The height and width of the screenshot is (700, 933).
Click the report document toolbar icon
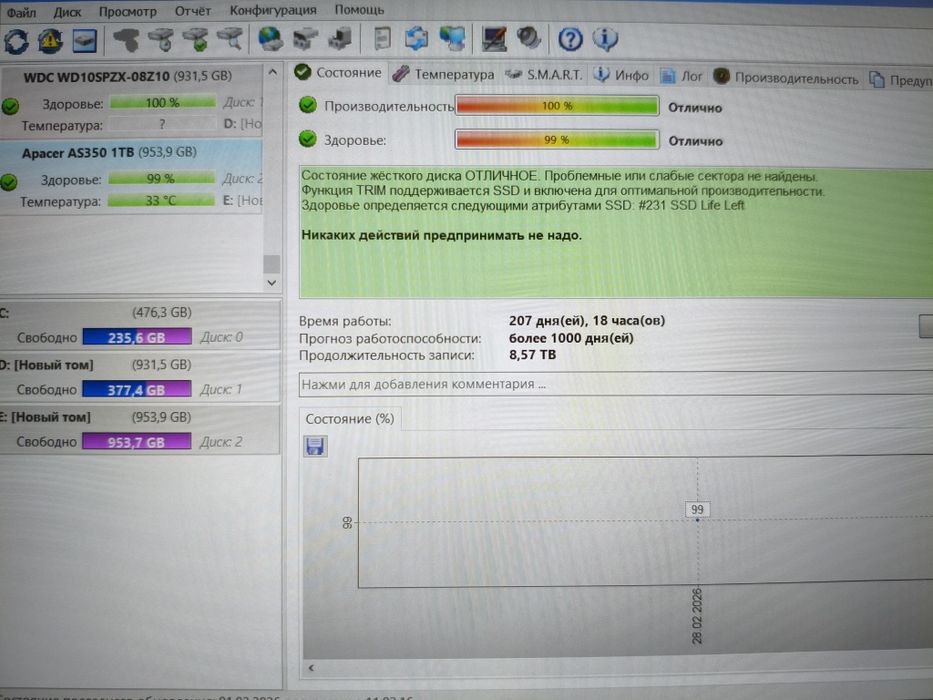(x=382, y=39)
